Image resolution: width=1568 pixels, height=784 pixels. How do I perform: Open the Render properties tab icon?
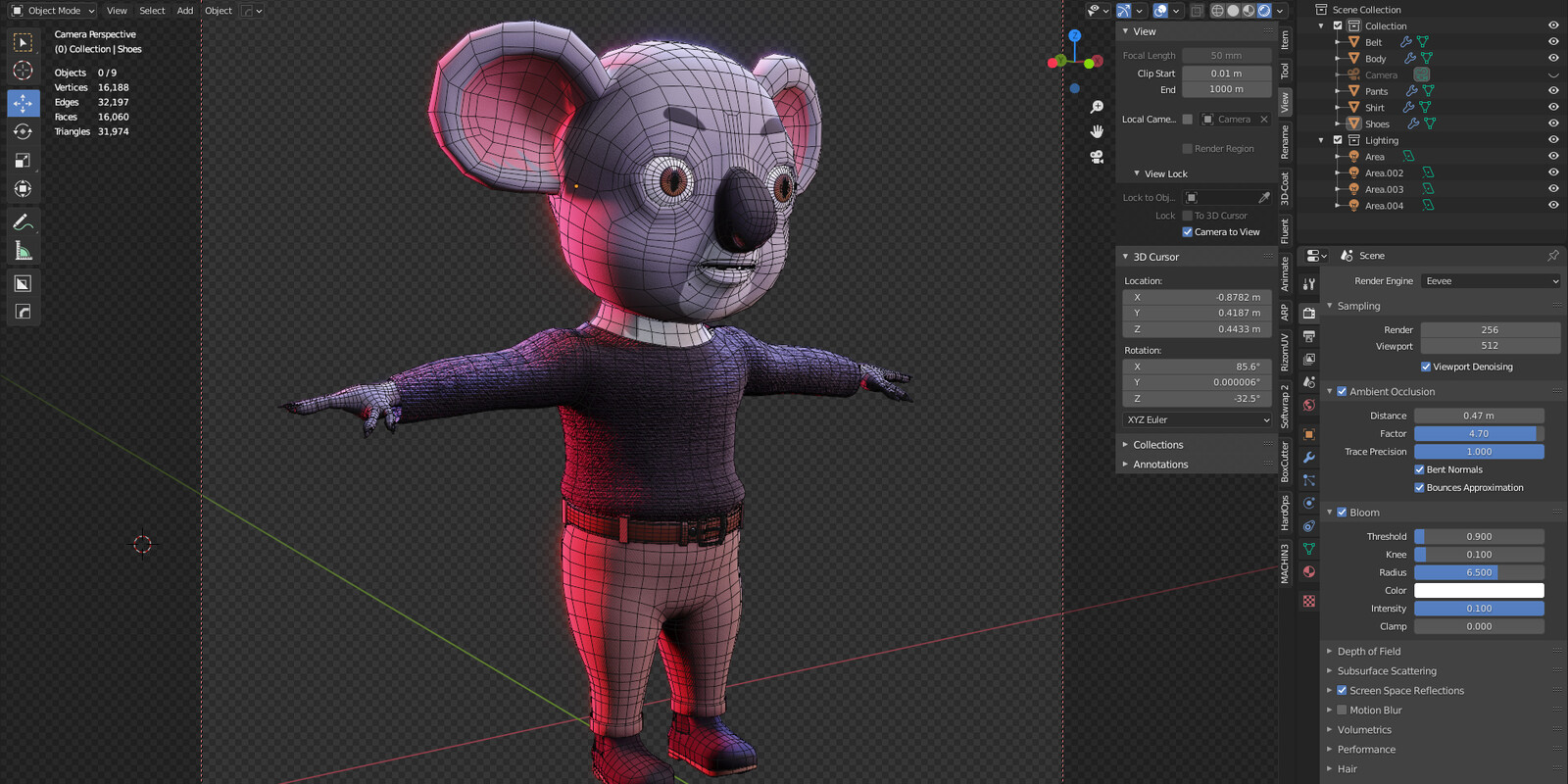coord(1309,314)
